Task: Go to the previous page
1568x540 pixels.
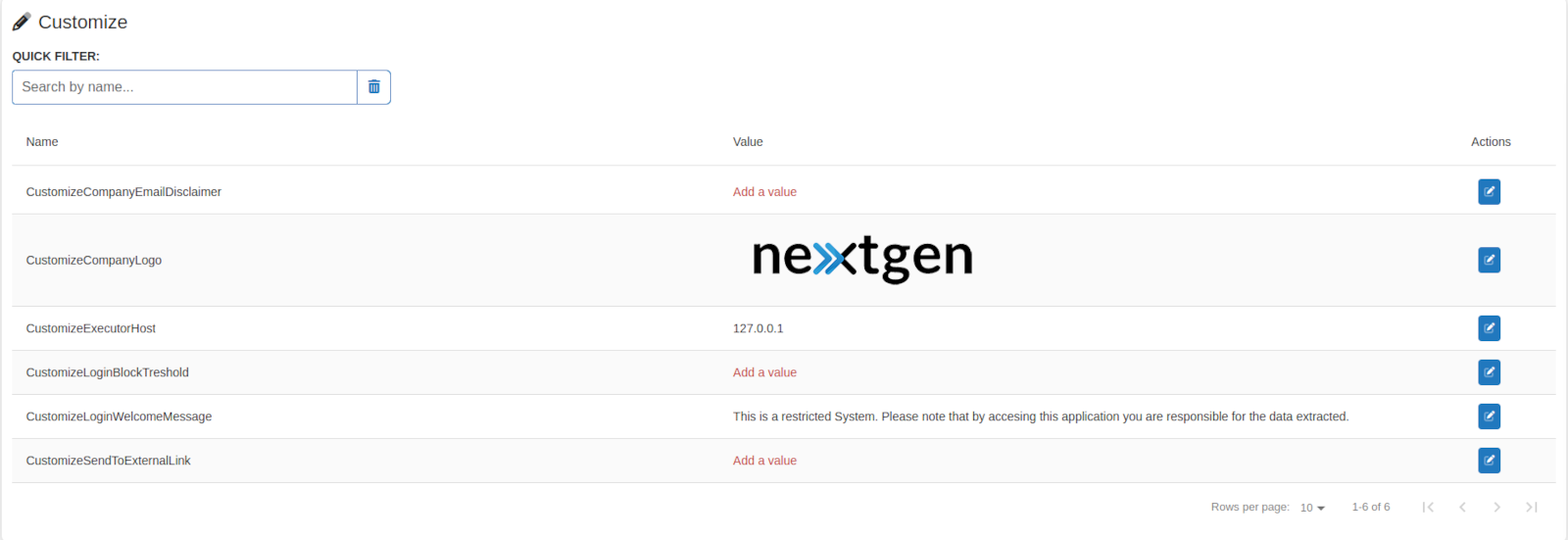Action: [x=1462, y=507]
